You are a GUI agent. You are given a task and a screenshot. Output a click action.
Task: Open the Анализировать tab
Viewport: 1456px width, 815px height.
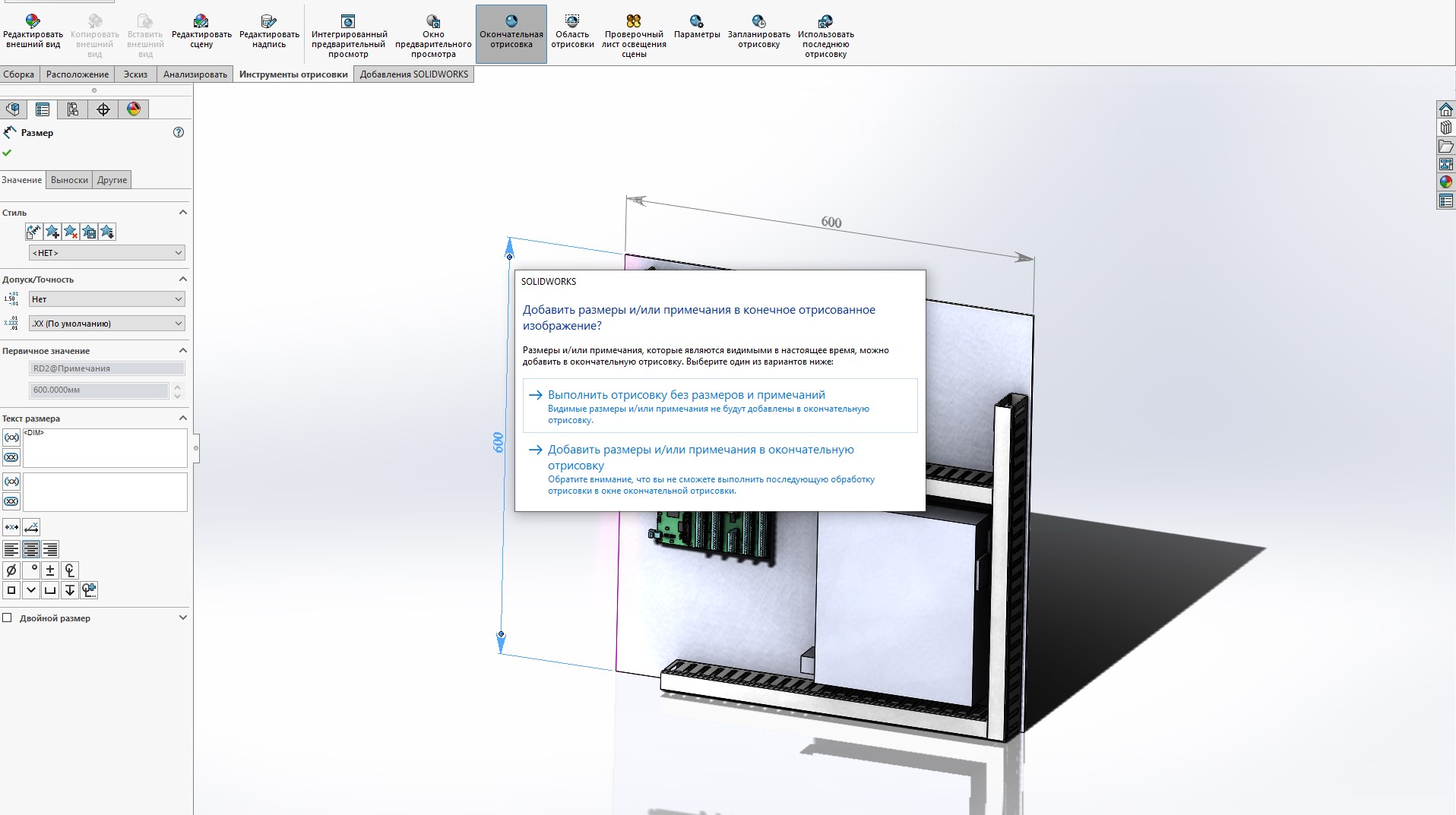[x=195, y=74]
